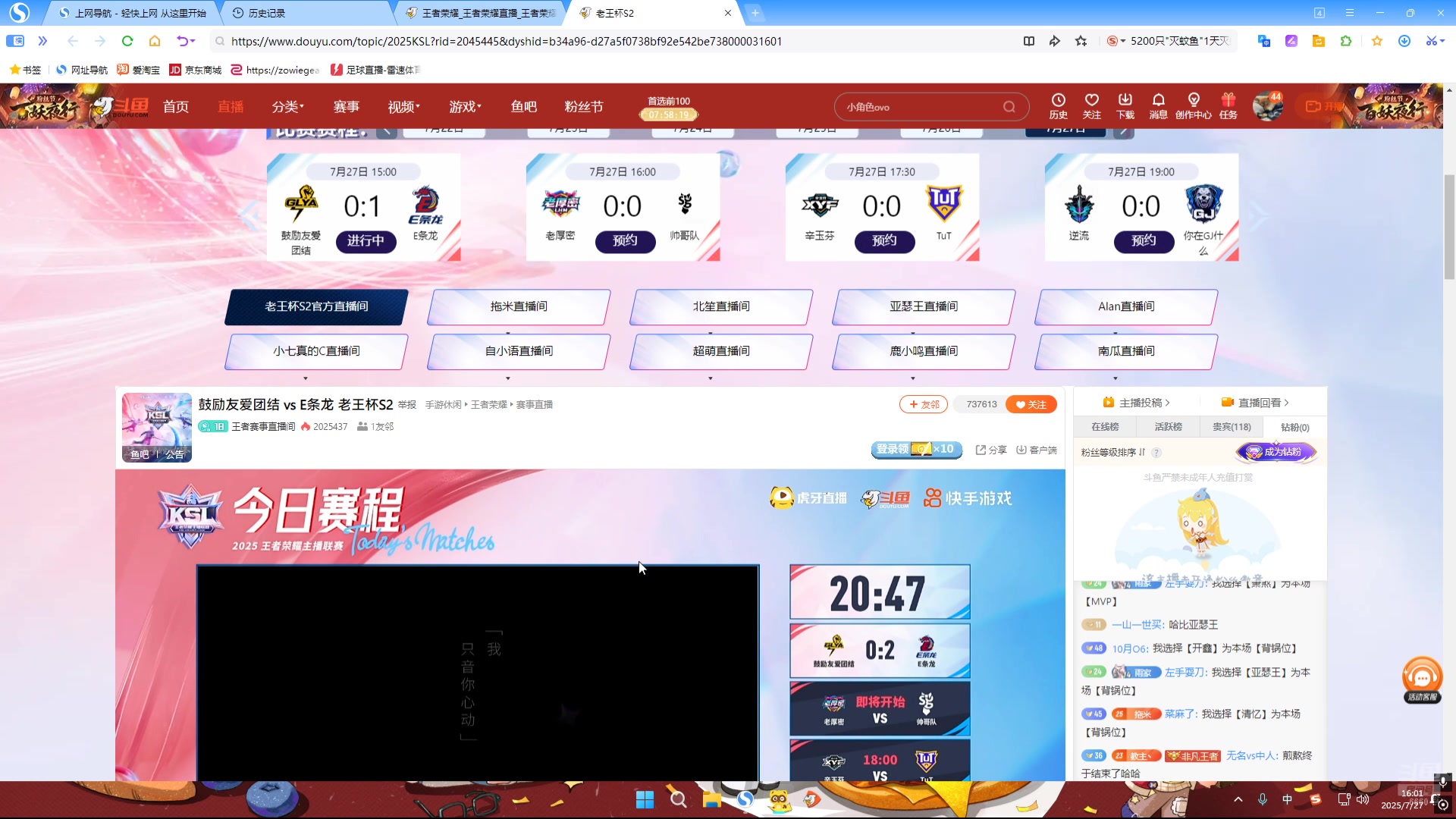Click the undo dropdown arrow in browser toolbar
Viewport: 1456px width, 819px height.
click(193, 41)
